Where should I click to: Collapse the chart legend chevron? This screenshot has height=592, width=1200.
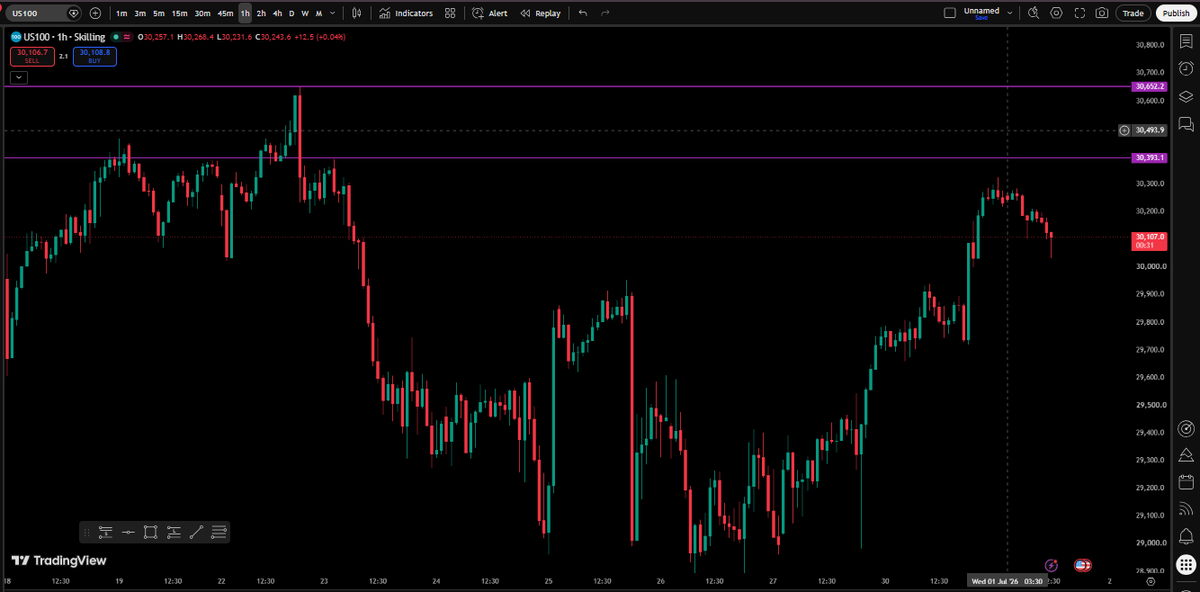19,77
